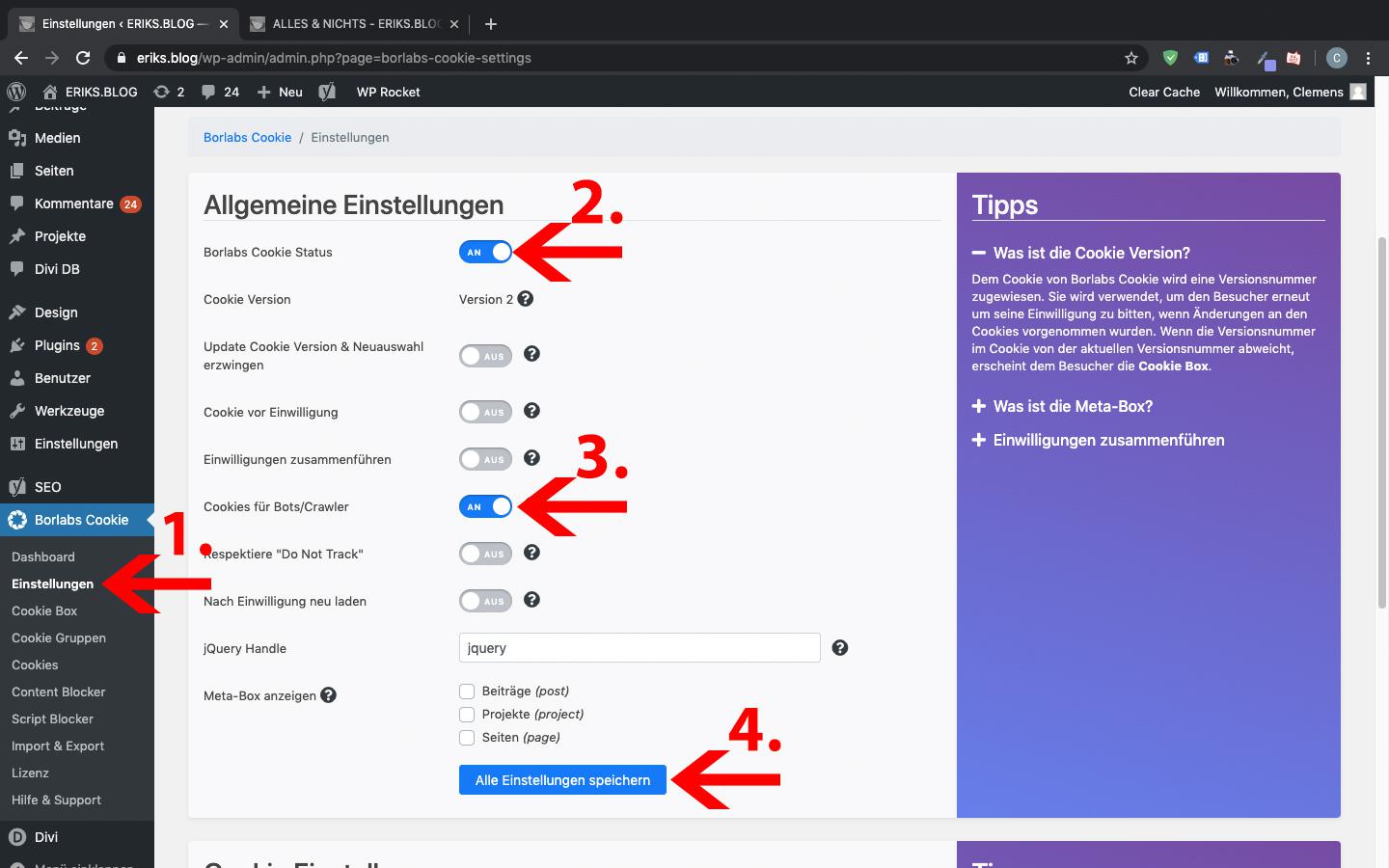Screen dimensions: 1389x868
Task: Toggle the Borlabs Cookie Status switch
Action: [485, 252]
